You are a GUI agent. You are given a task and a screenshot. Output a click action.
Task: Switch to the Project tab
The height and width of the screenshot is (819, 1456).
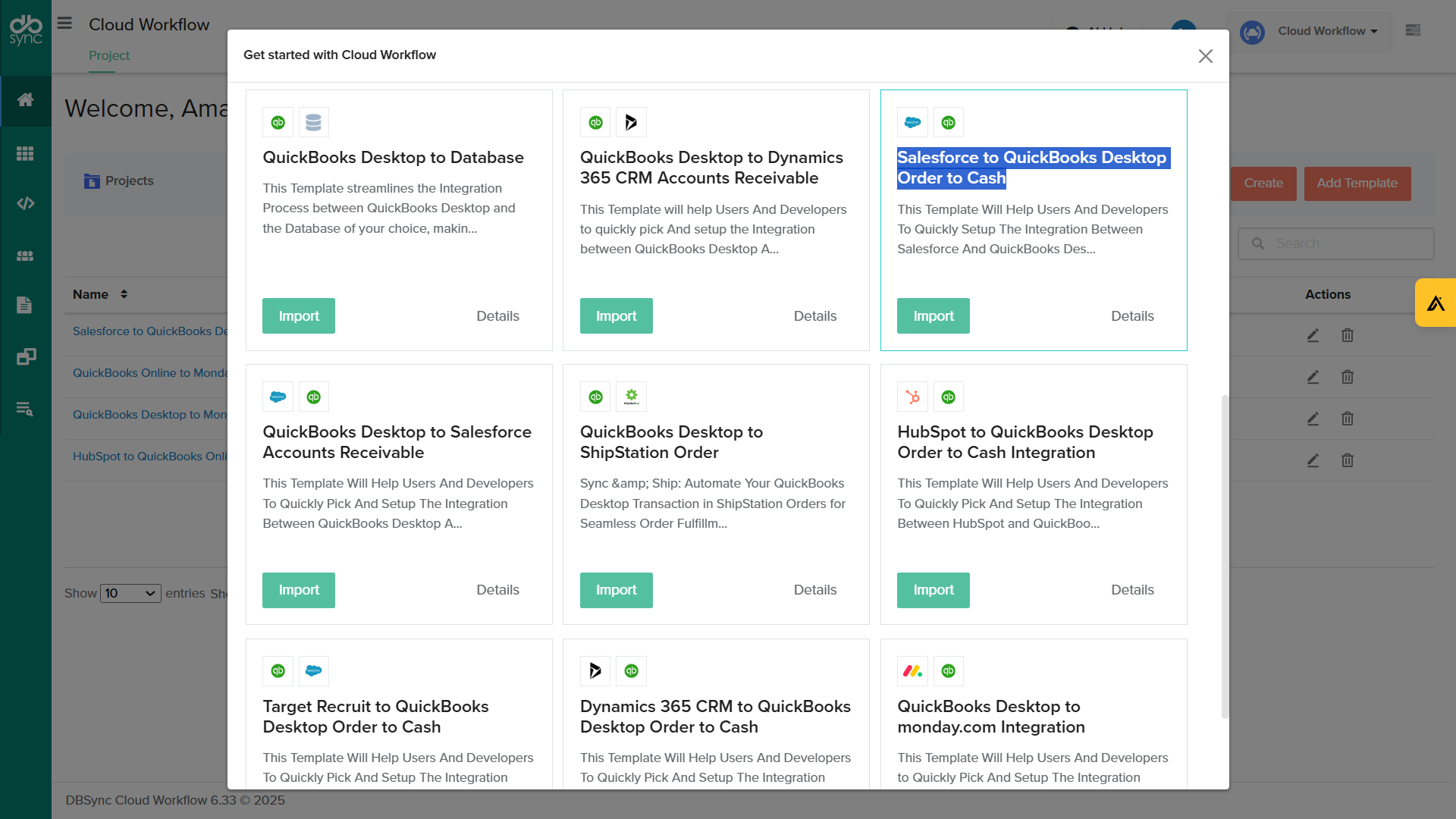[x=109, y=55]
